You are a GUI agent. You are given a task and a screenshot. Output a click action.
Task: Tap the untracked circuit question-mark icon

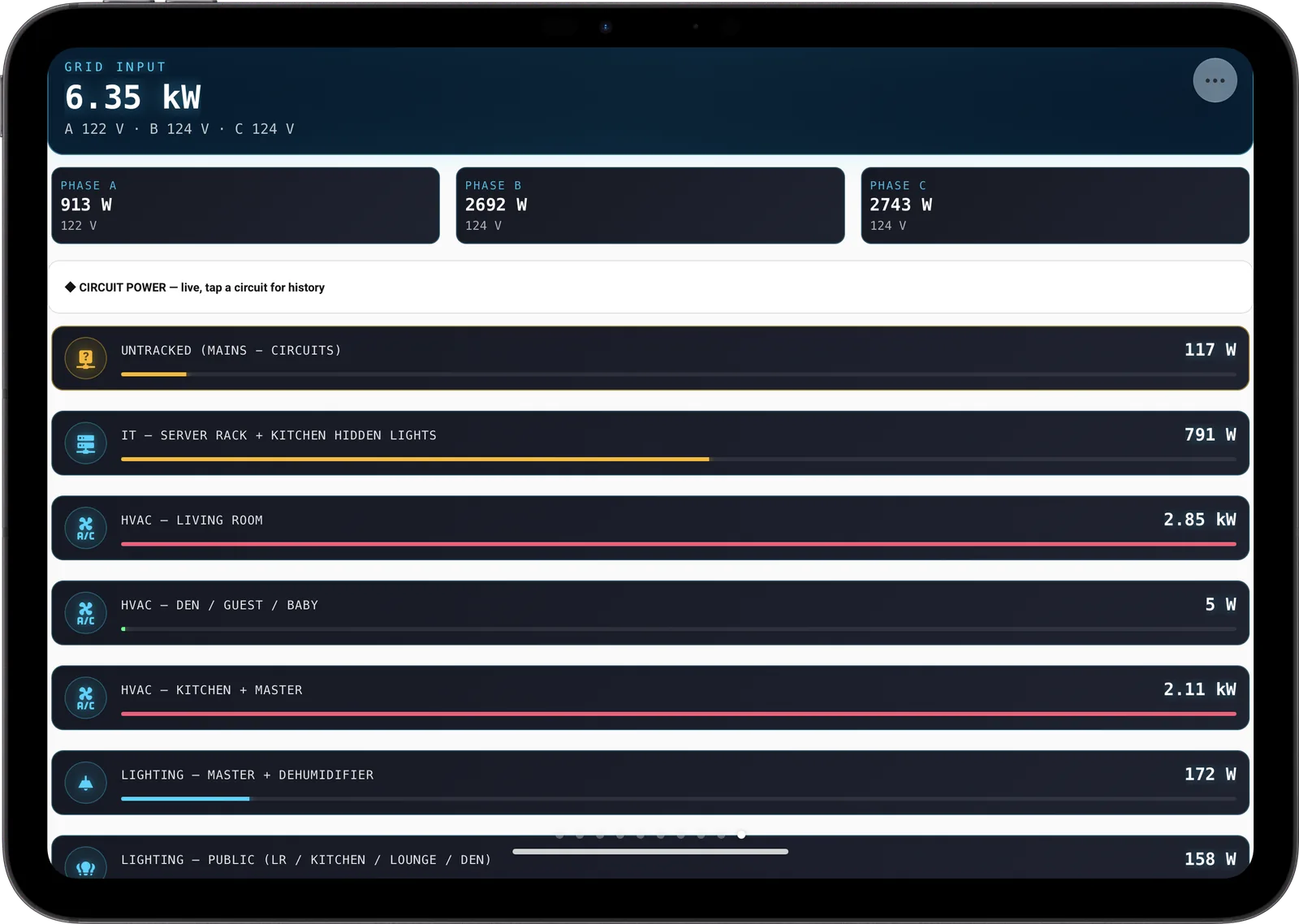click(85, 358)
